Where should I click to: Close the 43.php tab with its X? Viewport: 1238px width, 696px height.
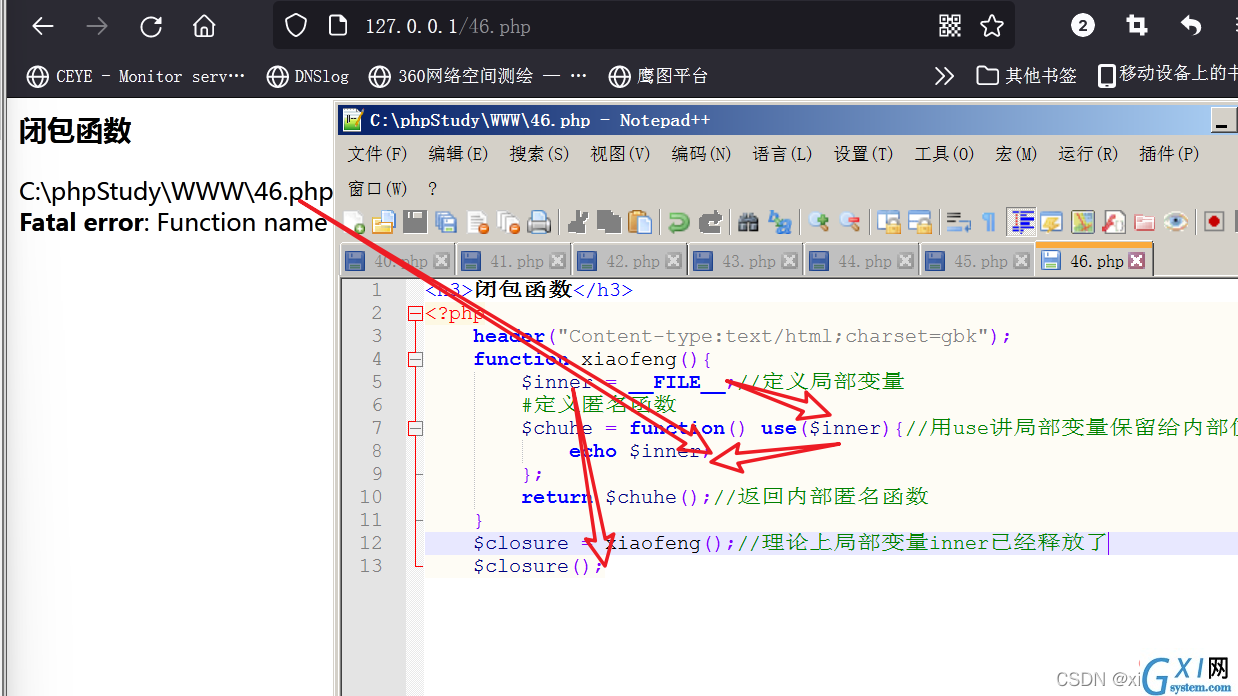(789, 261)
